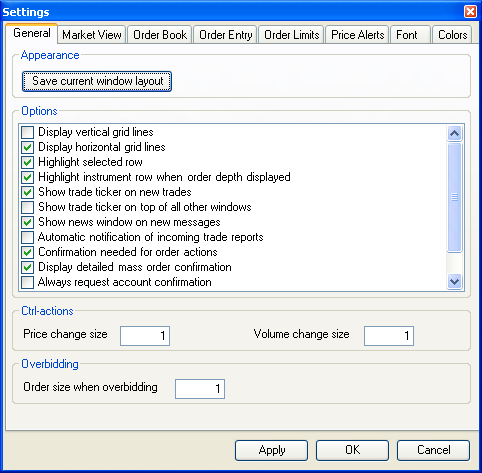The height and width of the screenshot is (473, 482).
Task: Open the Order Book tab
Action: point(160,35)
